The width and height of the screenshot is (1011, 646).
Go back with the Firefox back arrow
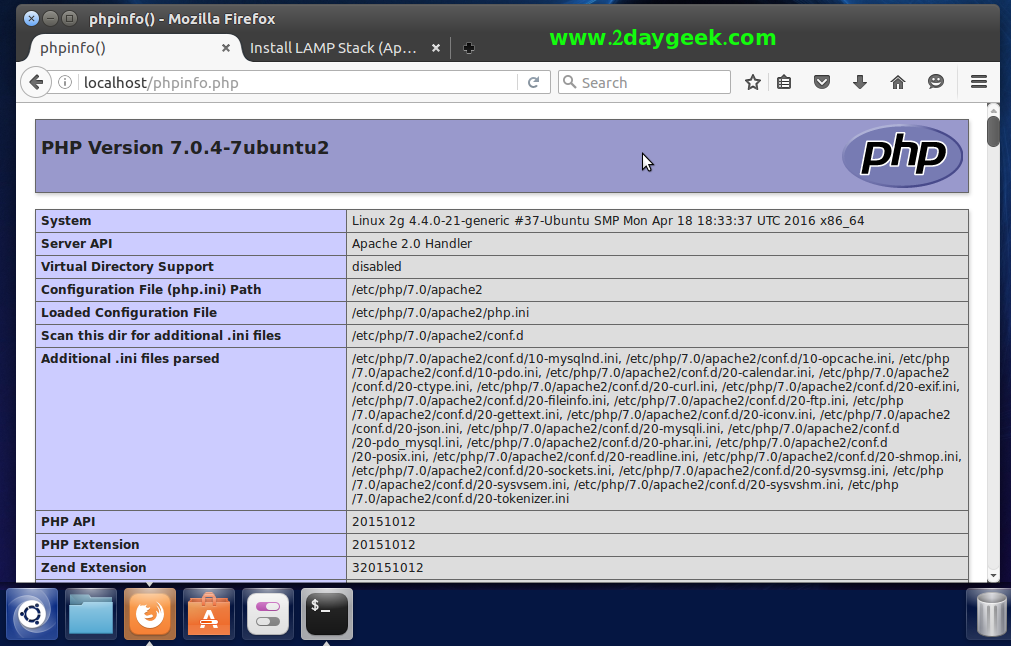pyautogui.click(x=36, y=83)
